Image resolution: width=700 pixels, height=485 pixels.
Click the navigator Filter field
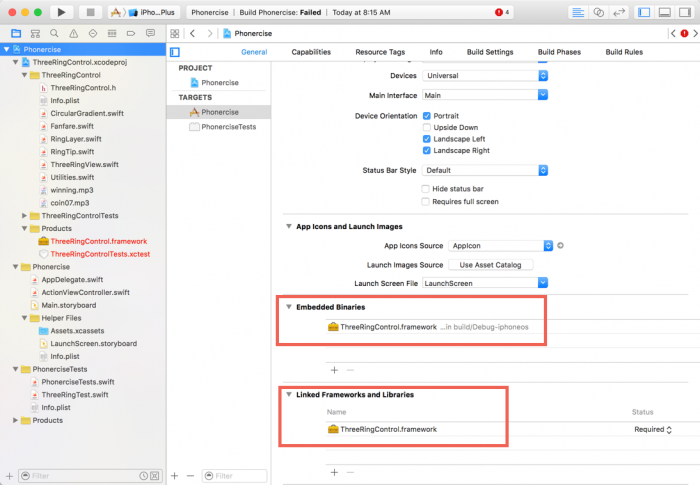point(91,476)
